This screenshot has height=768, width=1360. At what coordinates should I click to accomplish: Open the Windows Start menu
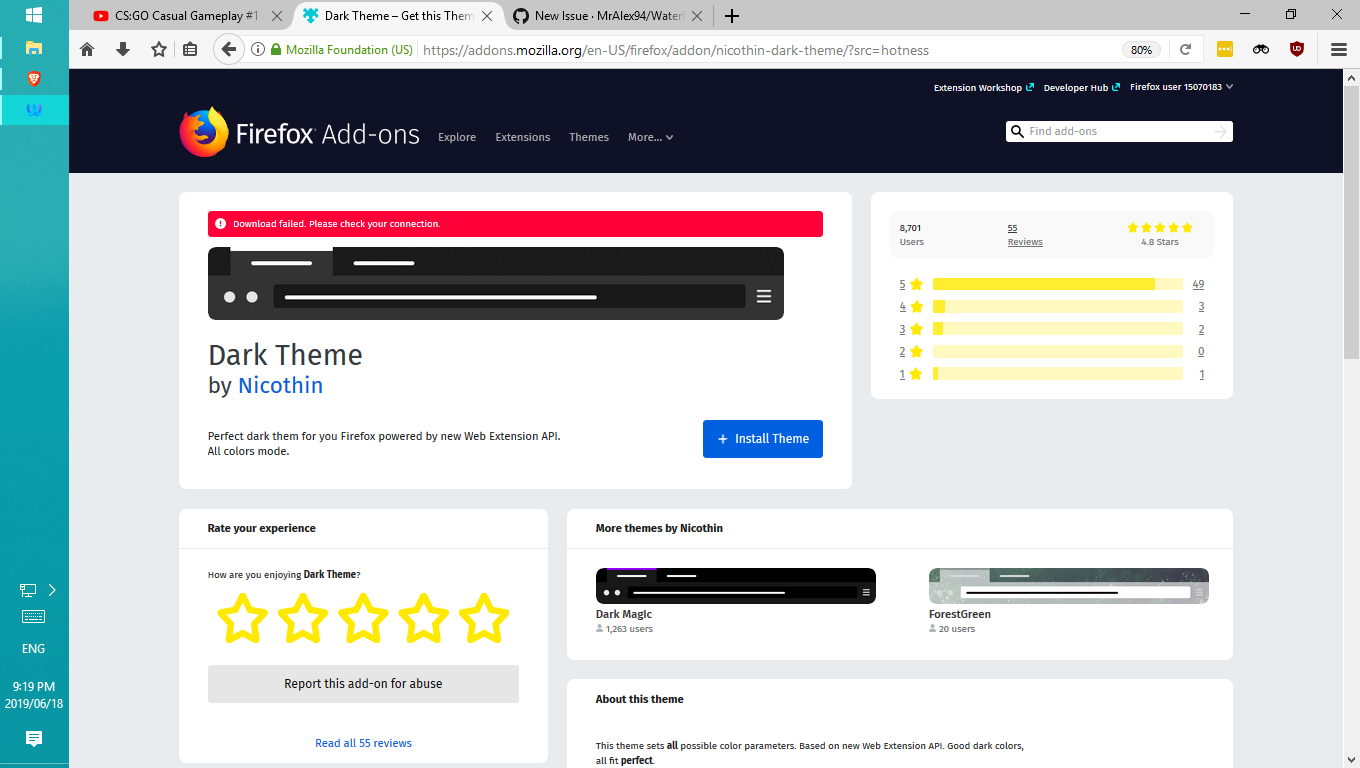coord(34,15)
